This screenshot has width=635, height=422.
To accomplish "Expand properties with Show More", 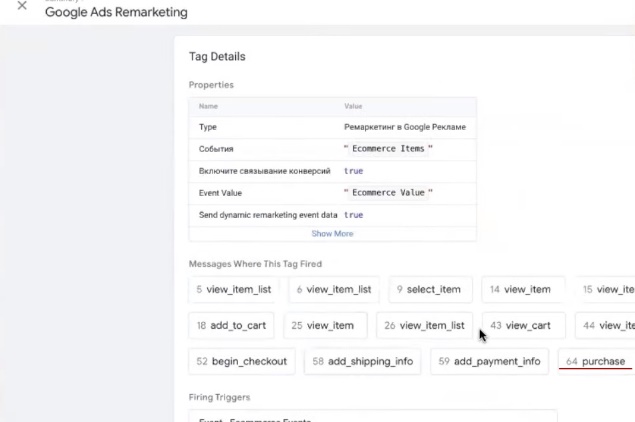I will [x=332, y=234].
